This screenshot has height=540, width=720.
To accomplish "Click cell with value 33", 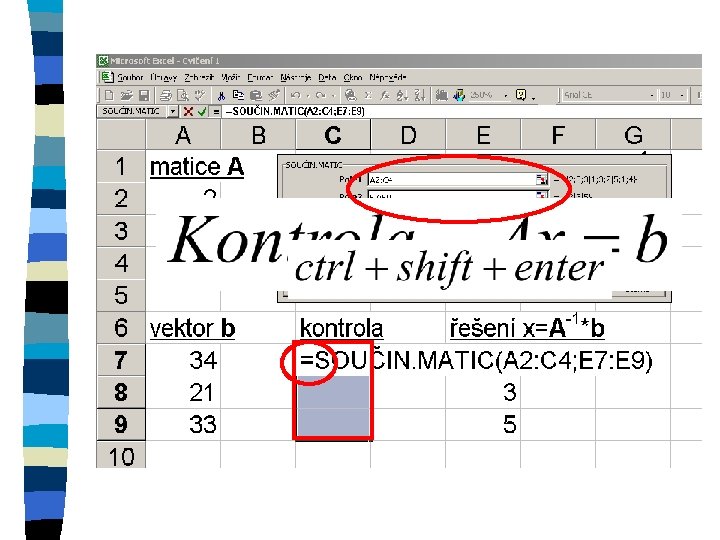I will tap(183, 424).
